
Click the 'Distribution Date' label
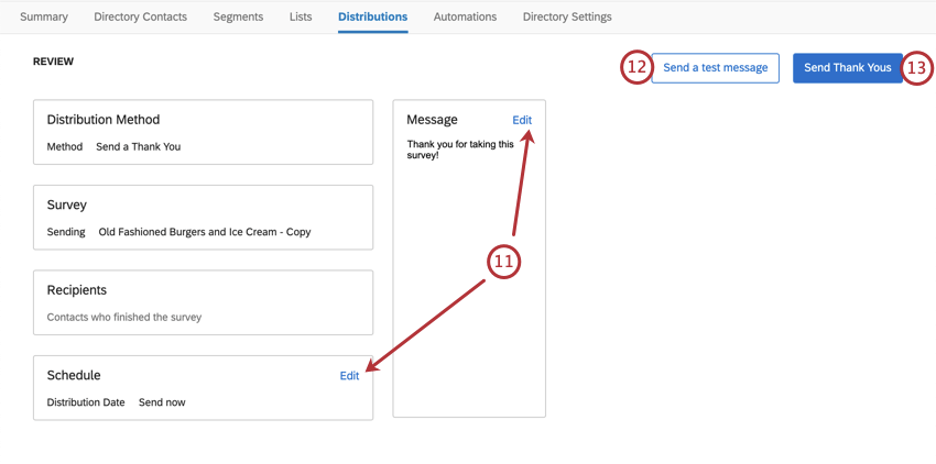(86, 402)
